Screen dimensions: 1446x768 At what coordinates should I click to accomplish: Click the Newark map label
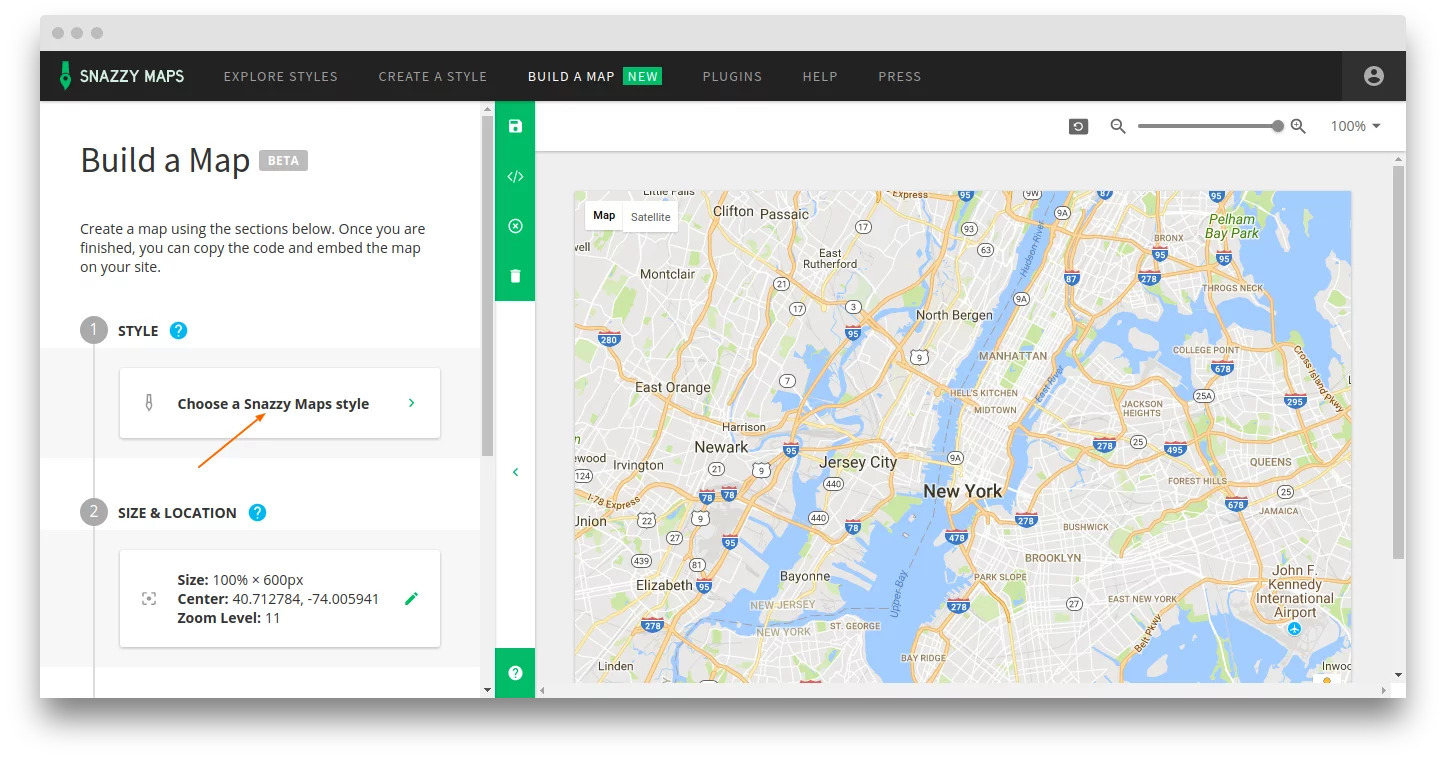pos(721,447)
